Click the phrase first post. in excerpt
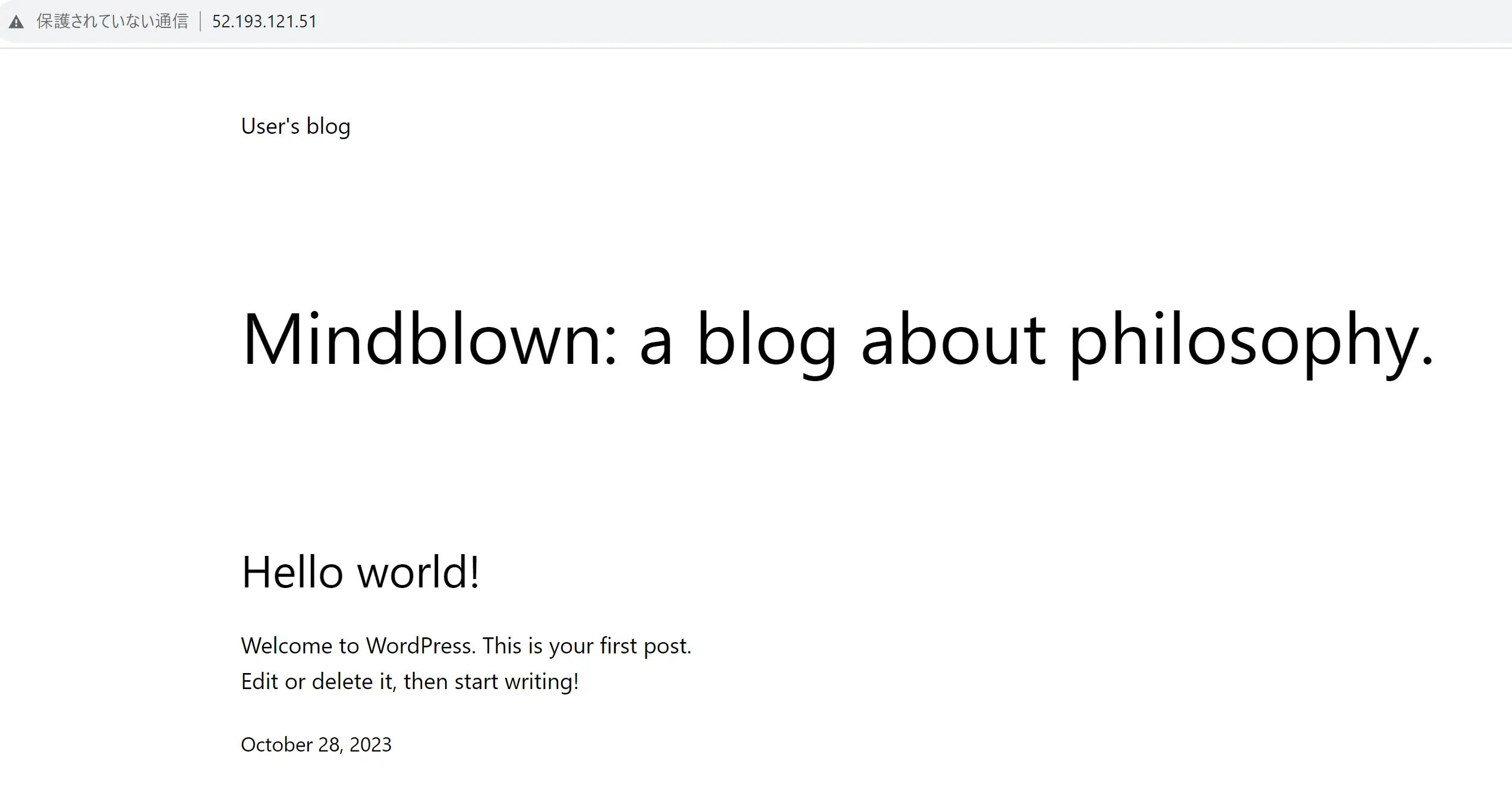The width and height of the screenshot is (1512, 786). 645,646
